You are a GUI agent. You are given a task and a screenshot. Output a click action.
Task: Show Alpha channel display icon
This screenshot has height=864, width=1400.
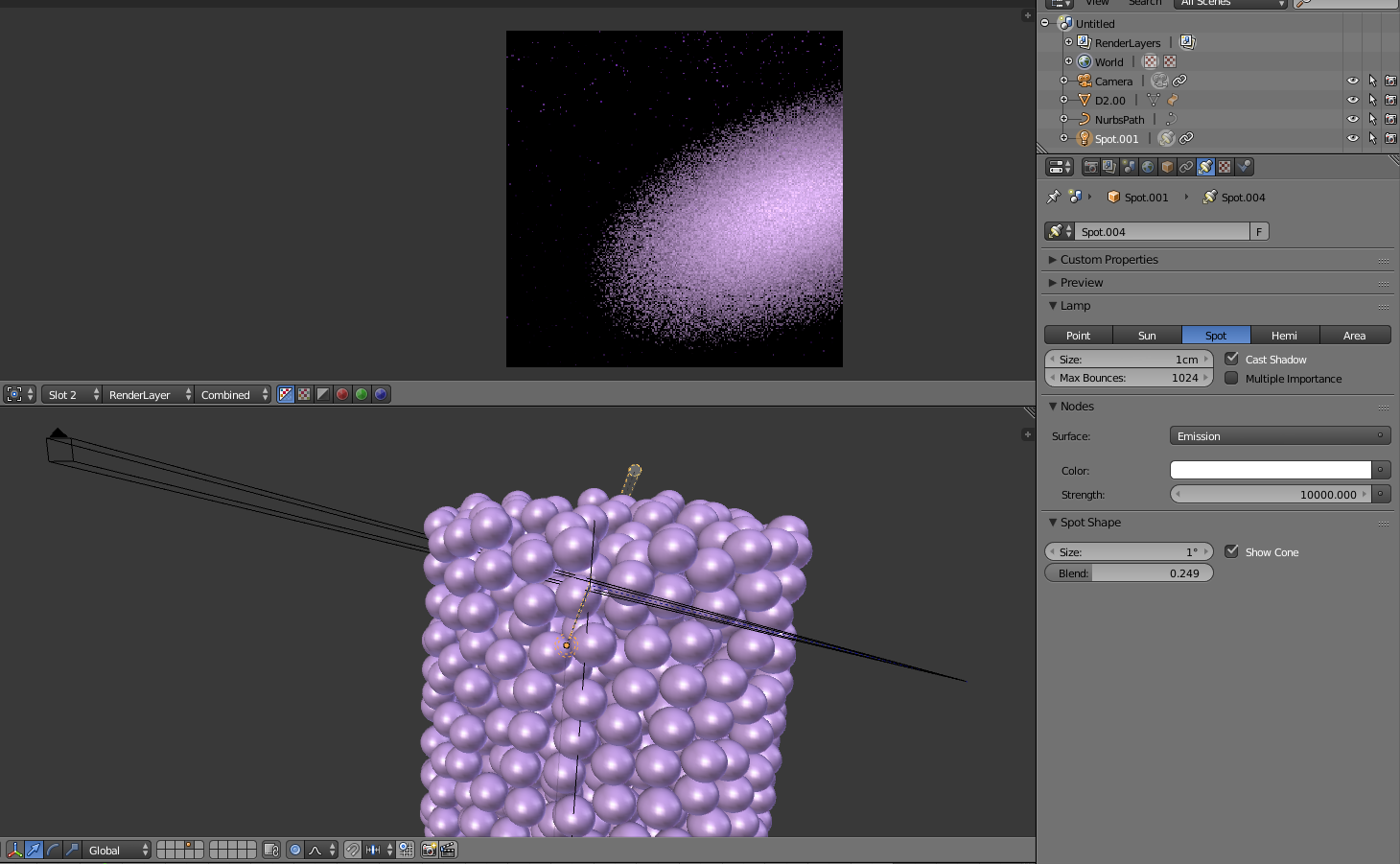tap(323, 394)
